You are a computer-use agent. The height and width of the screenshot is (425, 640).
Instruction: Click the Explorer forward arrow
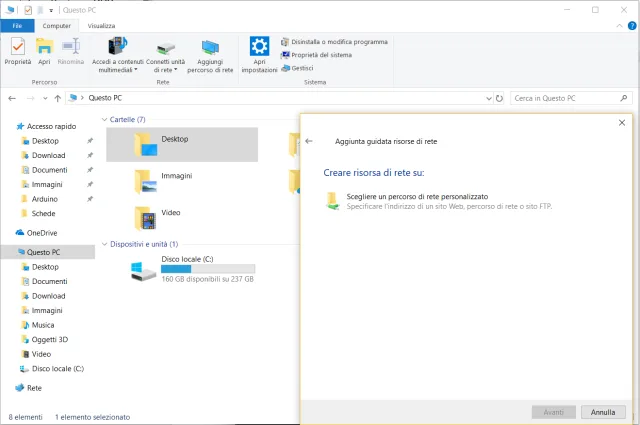click(x=30, y=98)
